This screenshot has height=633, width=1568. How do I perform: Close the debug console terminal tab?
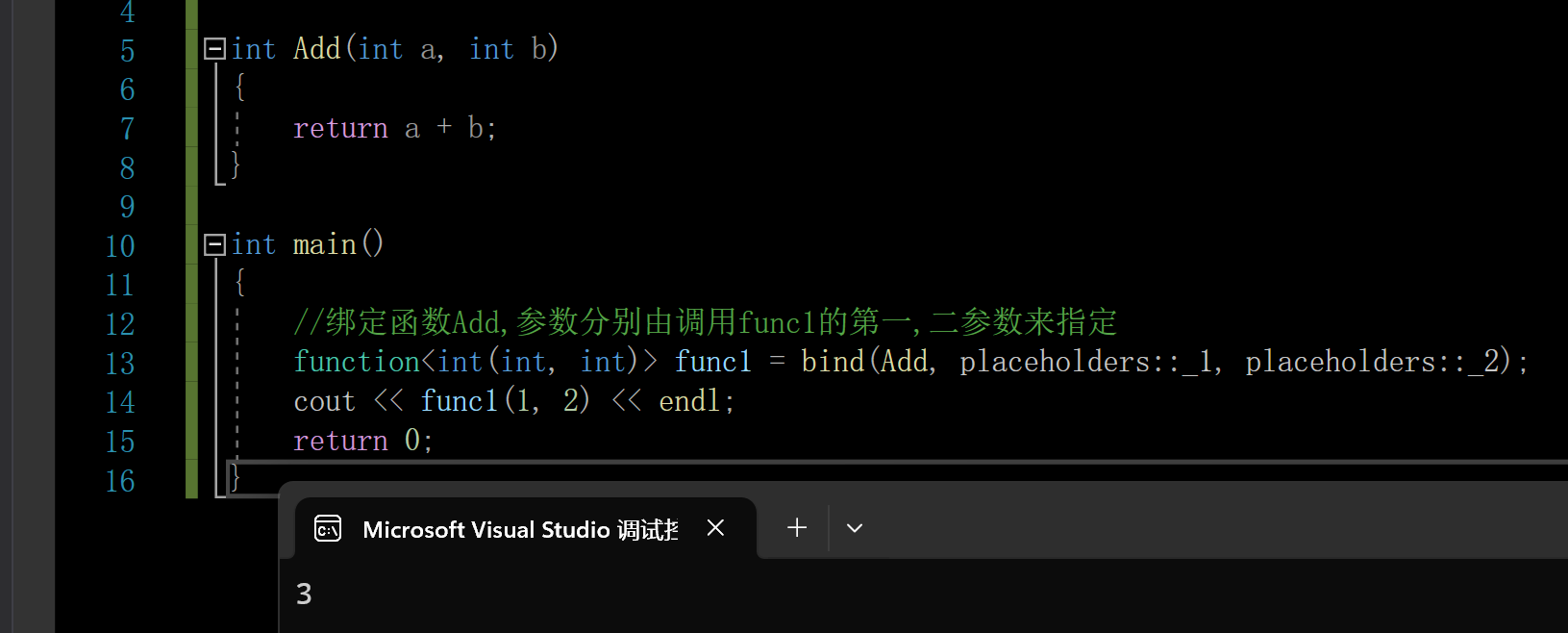coord(715,528)
